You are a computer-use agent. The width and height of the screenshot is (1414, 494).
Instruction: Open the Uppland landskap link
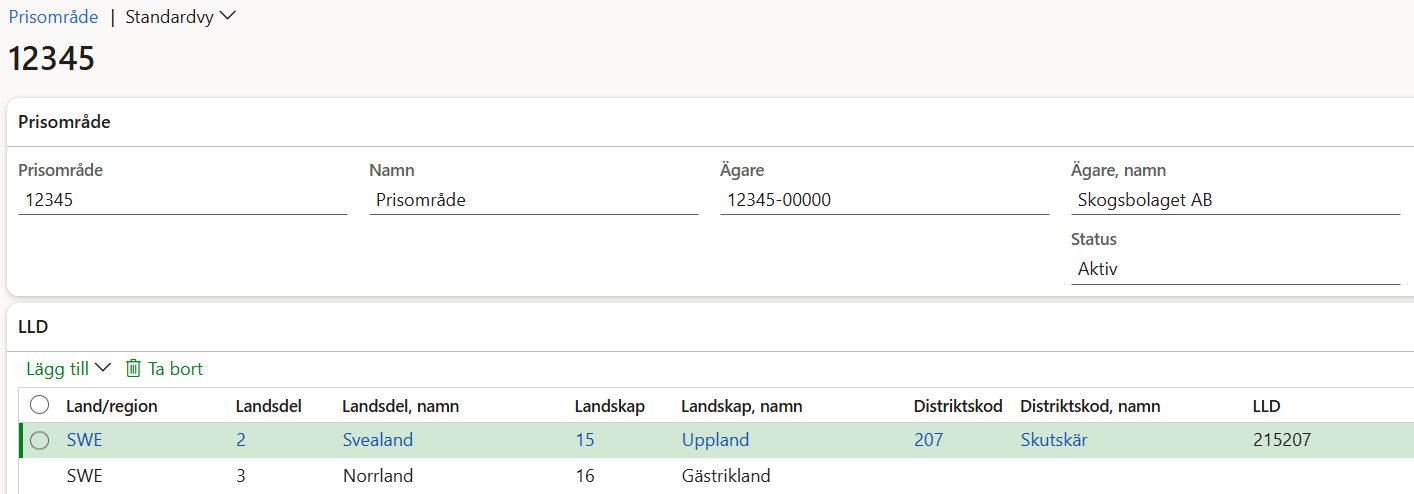pyautogui.click(x=715, y=440)
